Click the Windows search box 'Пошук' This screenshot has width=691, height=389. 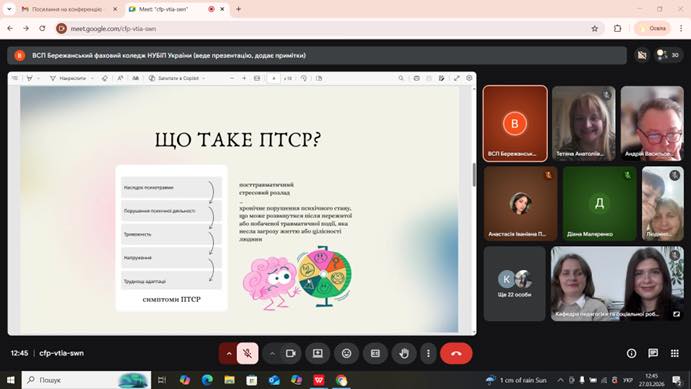pyautogui.click(x=86, y=380)
